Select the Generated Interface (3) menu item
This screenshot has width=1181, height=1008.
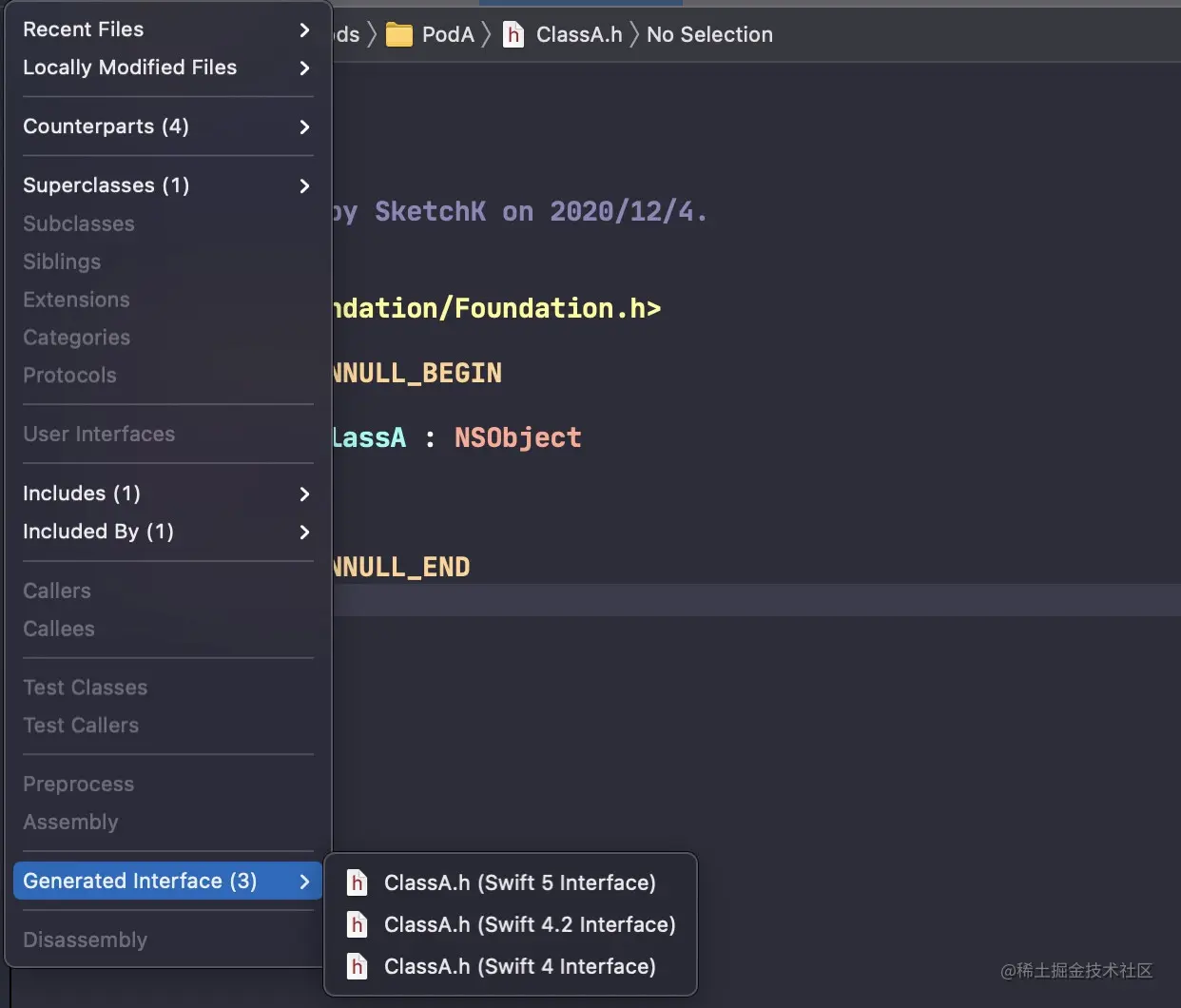click(140, 881)
